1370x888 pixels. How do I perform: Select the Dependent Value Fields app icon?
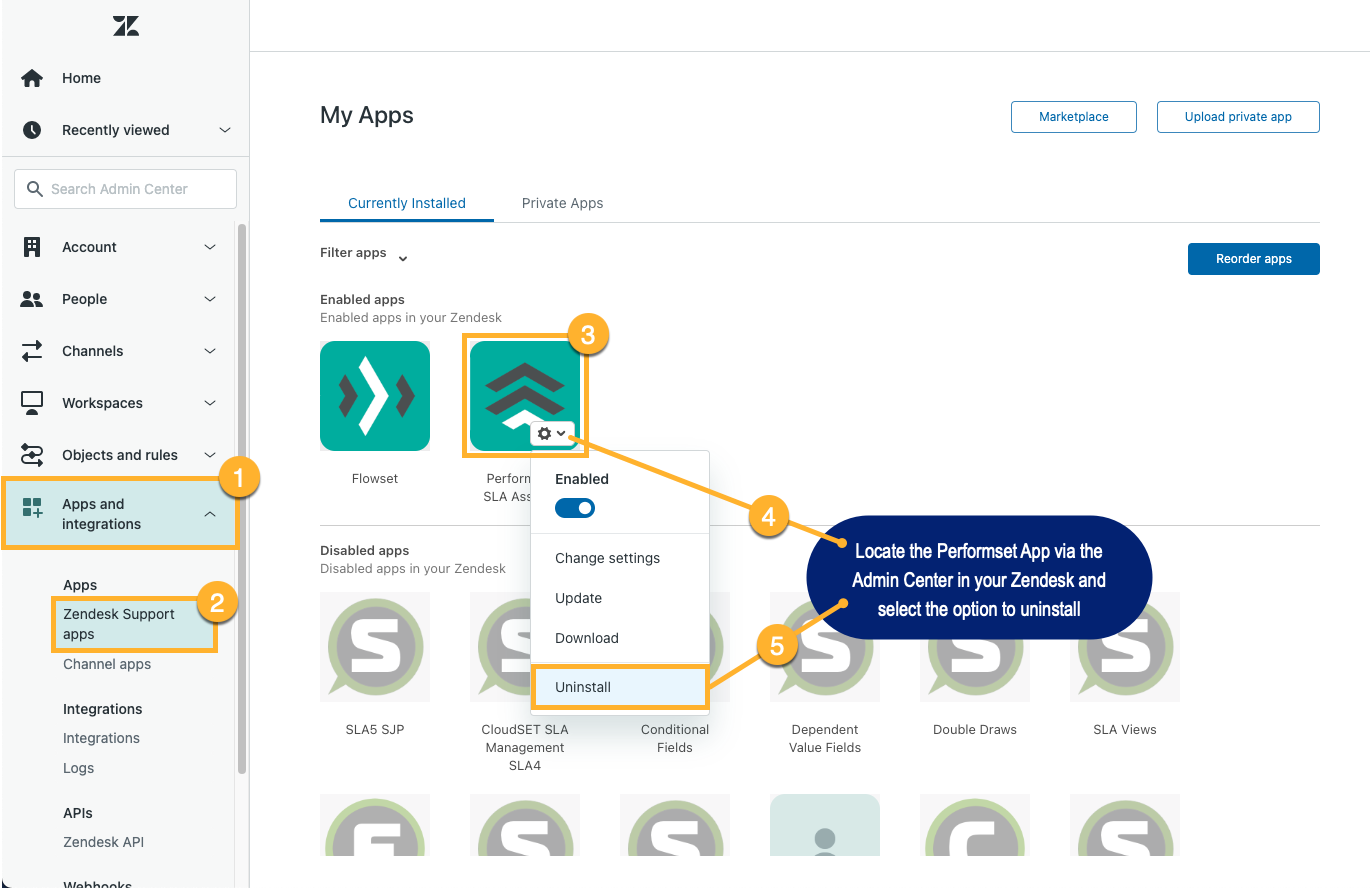pos(825,647)
